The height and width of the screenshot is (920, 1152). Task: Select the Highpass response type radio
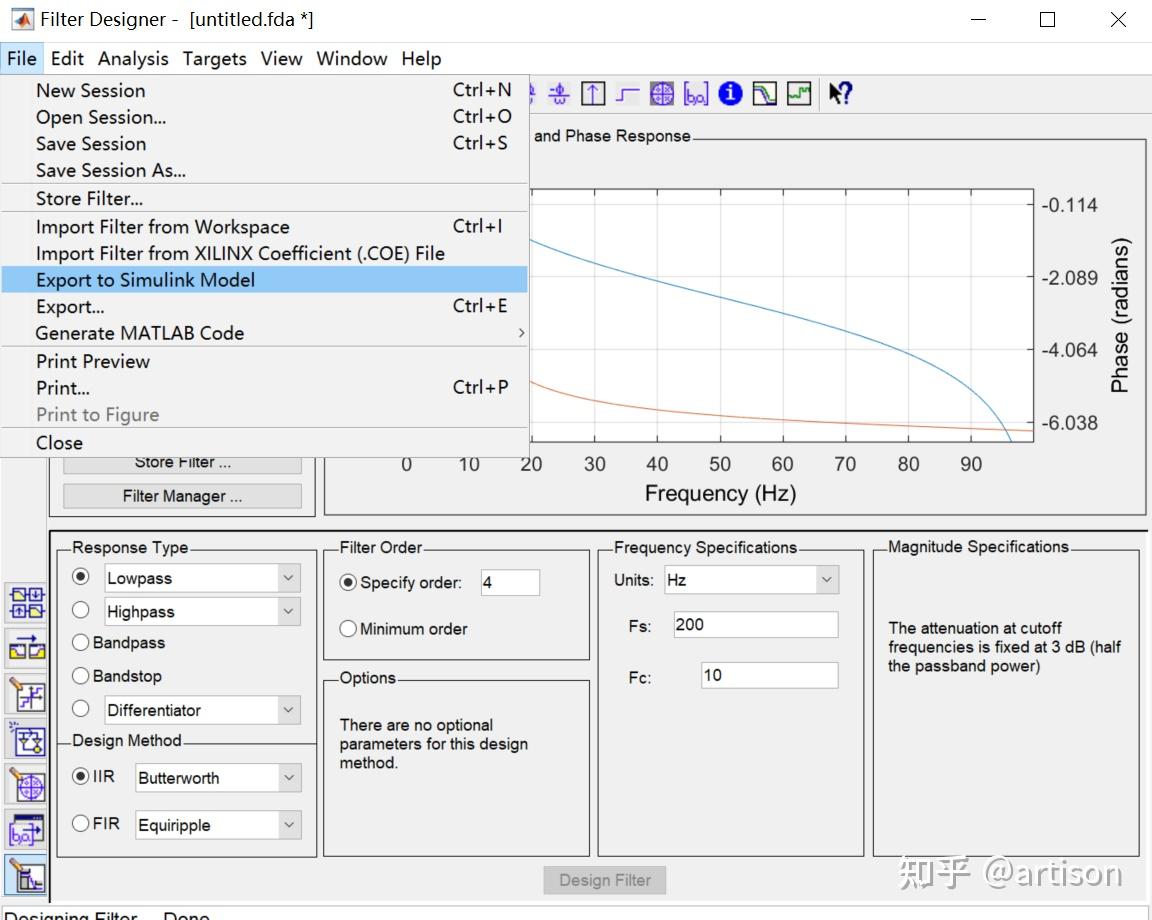[x=81, y=610]
